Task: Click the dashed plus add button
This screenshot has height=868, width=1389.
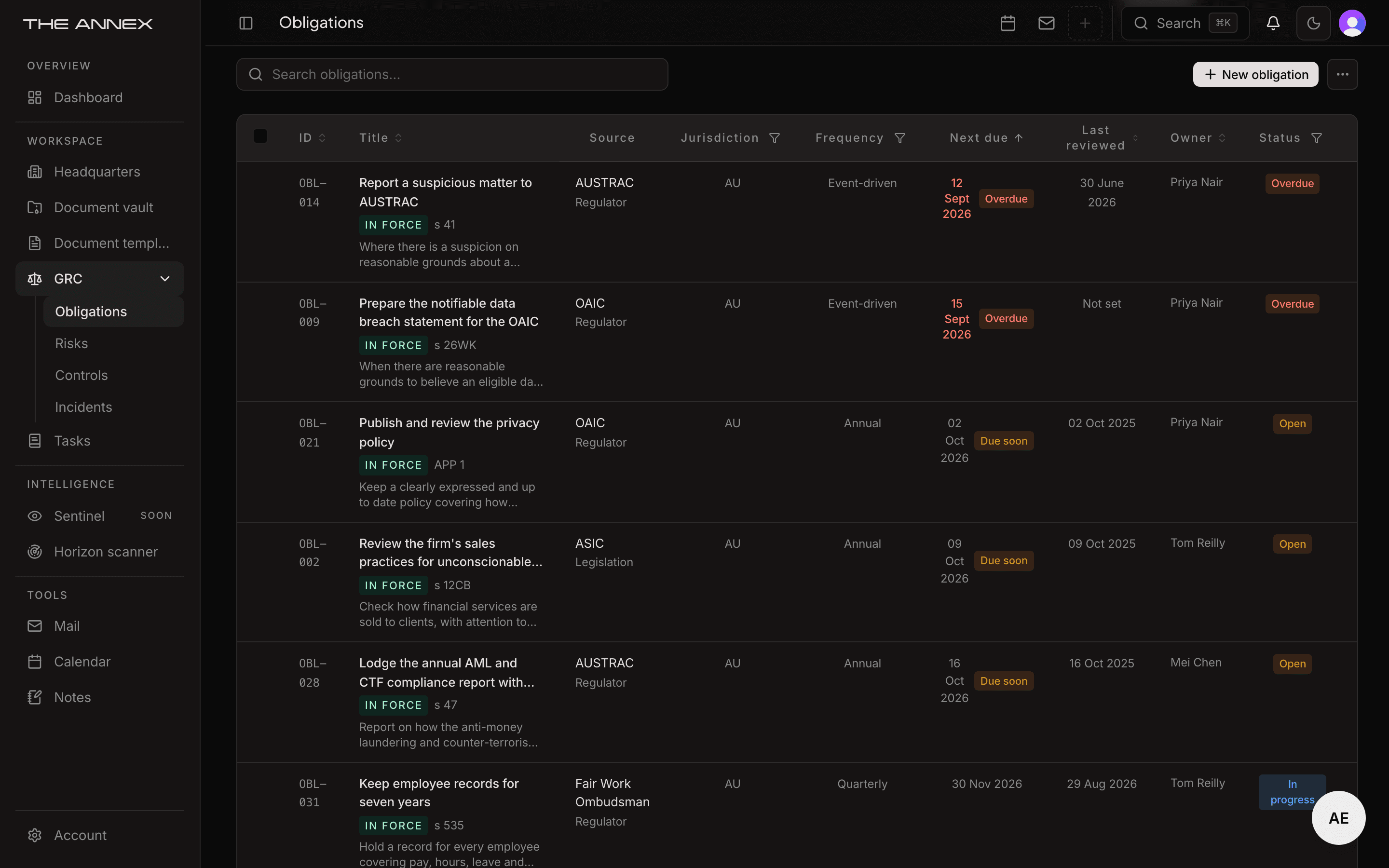Action: 1085,23
